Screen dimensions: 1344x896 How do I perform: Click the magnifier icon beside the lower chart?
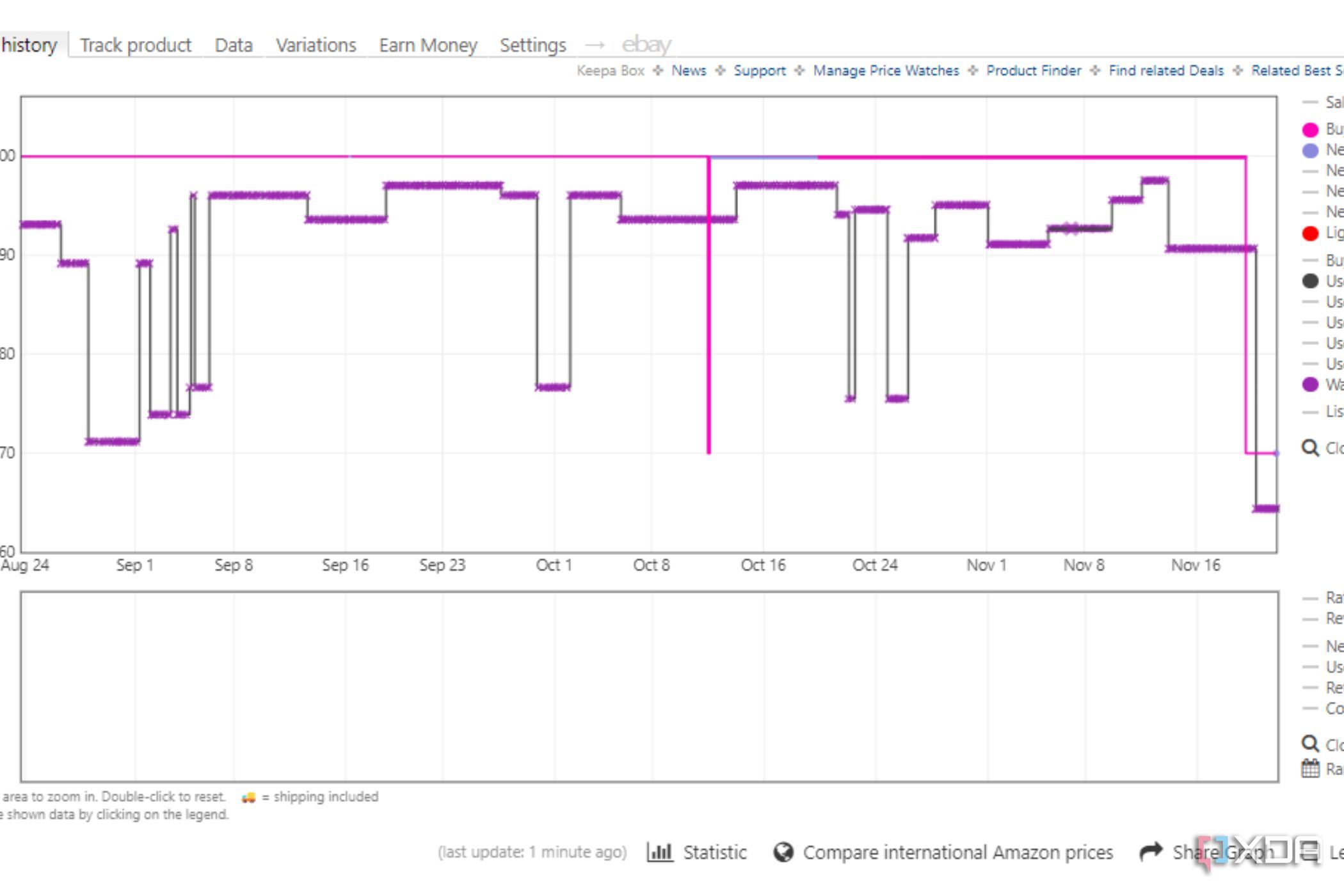1310,744
